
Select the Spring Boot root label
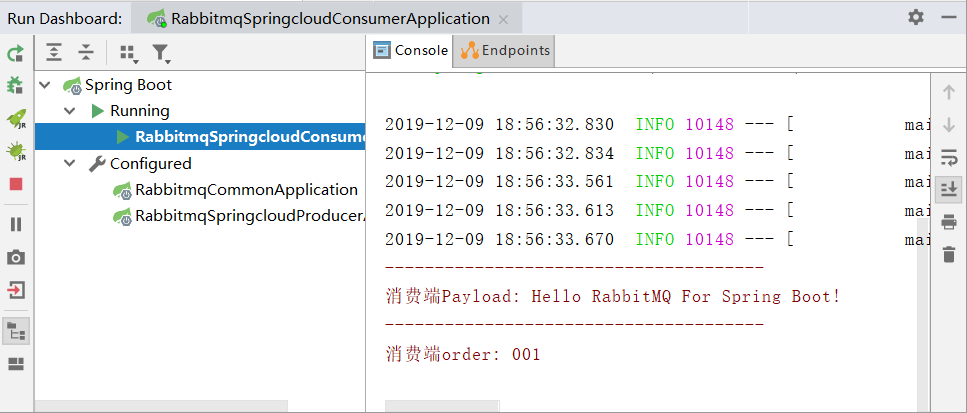(x=128, y=85)
